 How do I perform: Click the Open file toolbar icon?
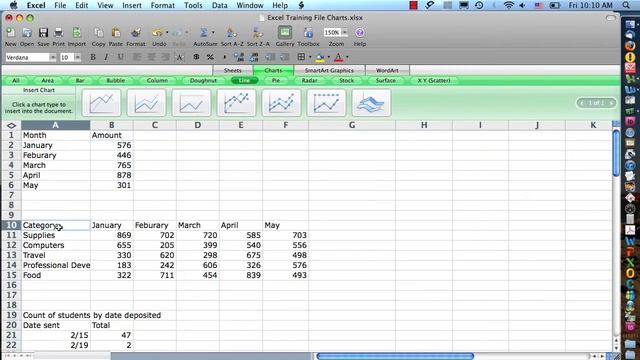click(x=27, y=33)
